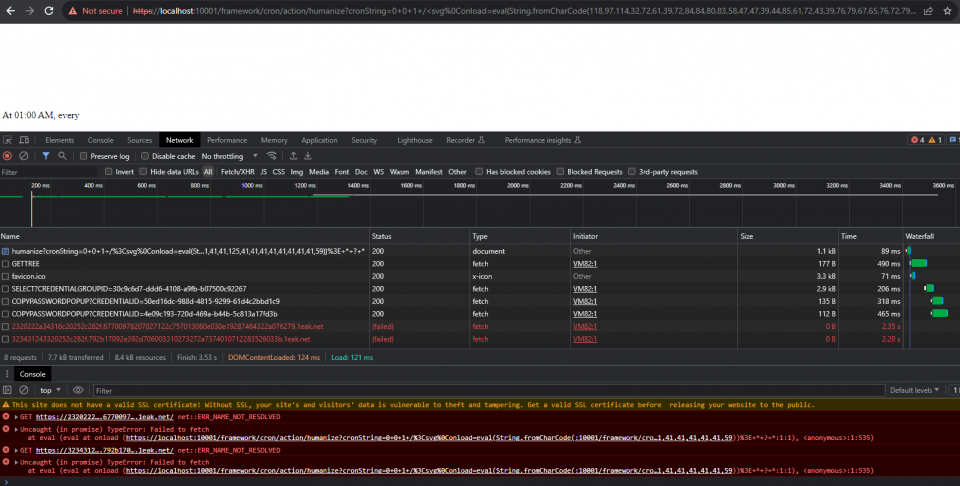Viewport: 960px width, 486px height.
Task: Check 3rd-party requests checkbox
Action: pyautogui.click(x=632, y=172)
